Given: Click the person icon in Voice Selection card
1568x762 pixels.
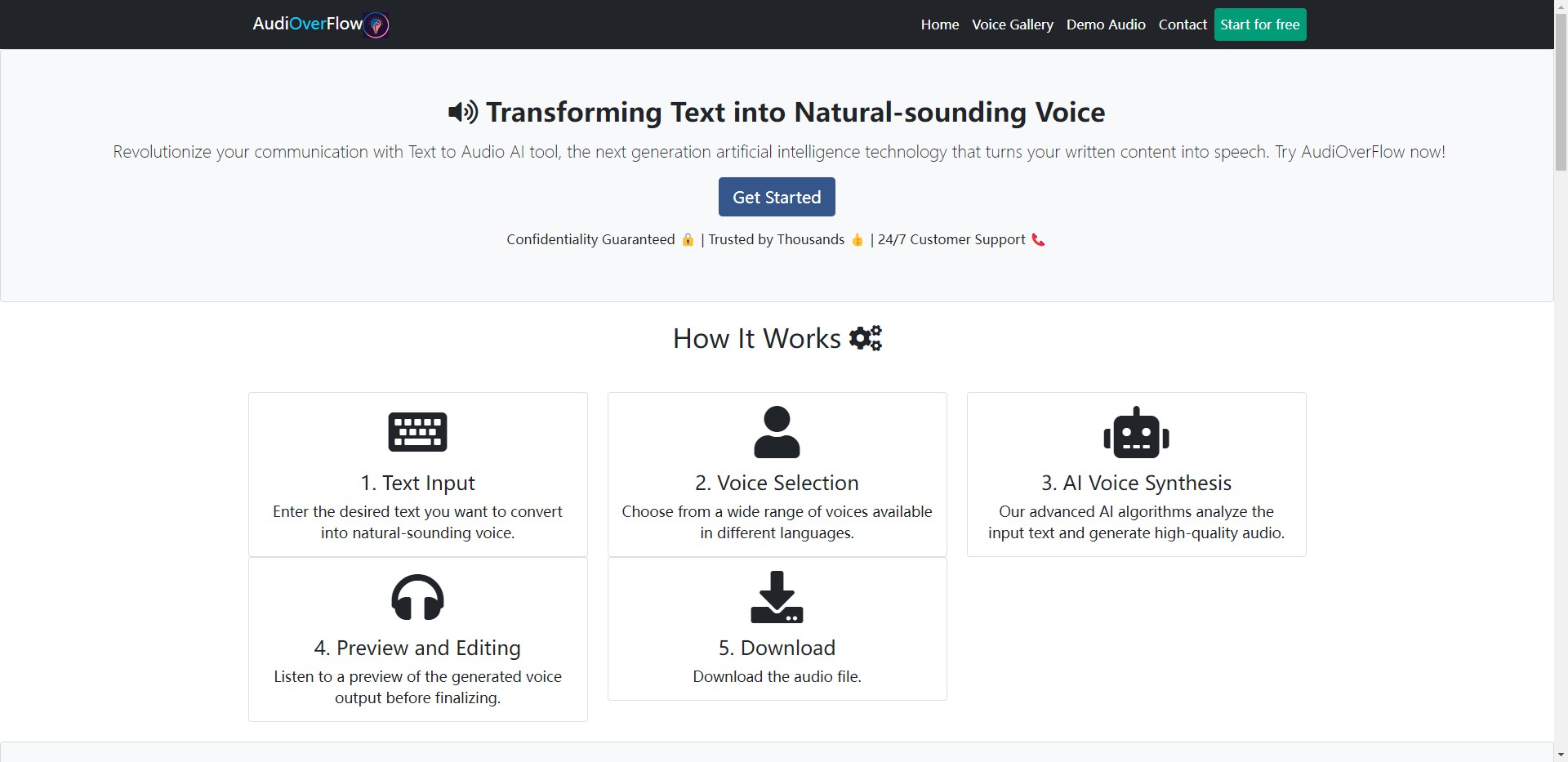Looking at the screenshot, I should 777,432.
